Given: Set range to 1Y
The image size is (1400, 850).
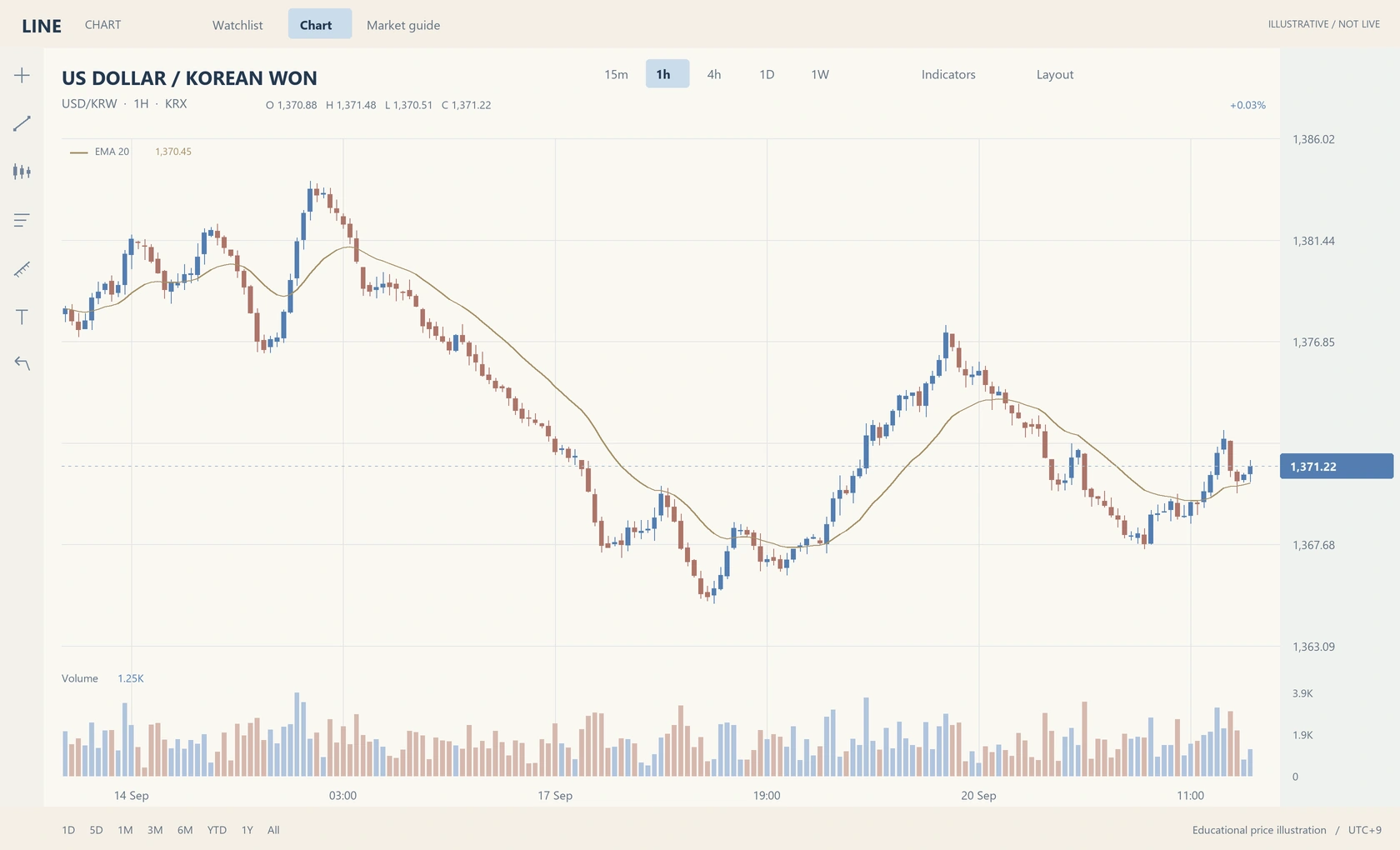Looking at the screenshot, I should (247, 830).
